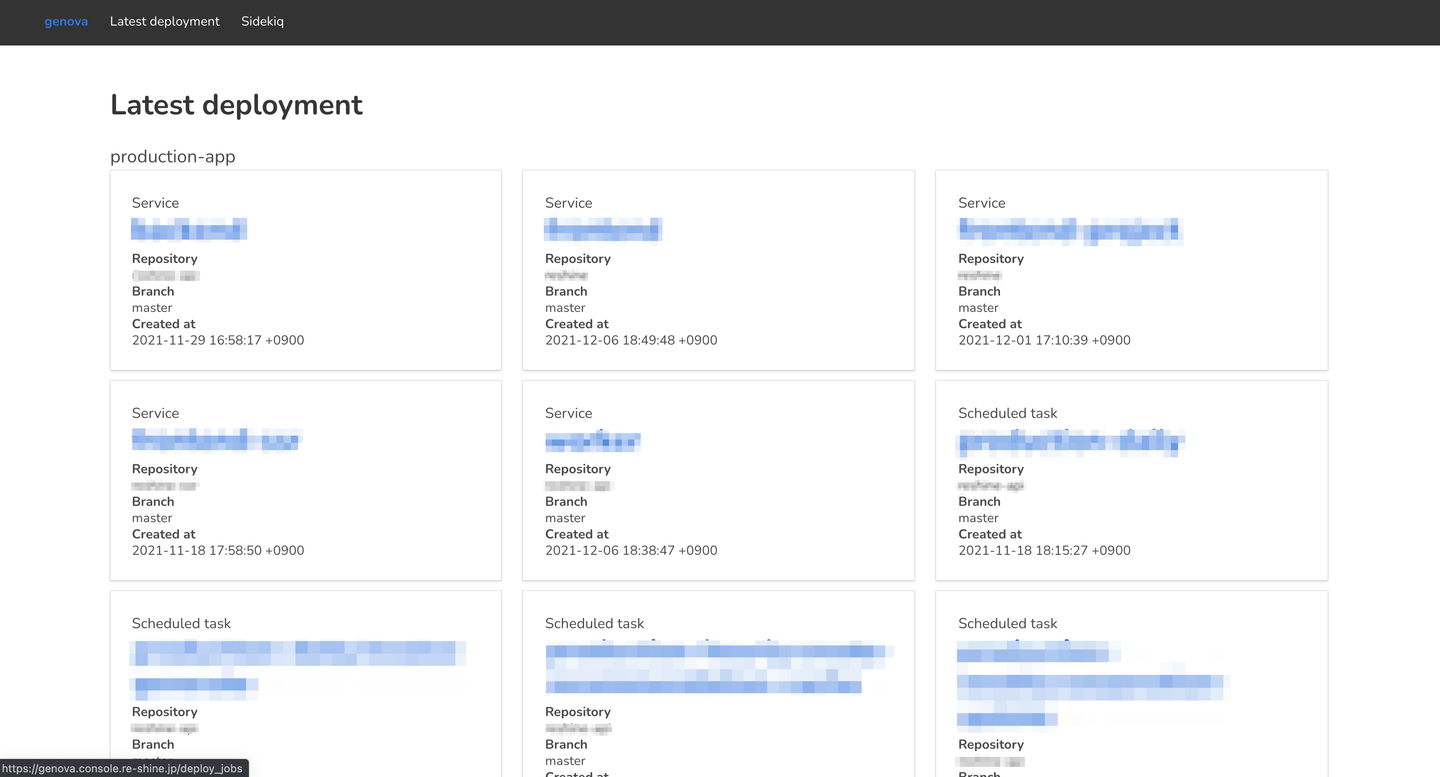Open service link in card created 2021-12-06 18:49:48

[x=603, y=230]
